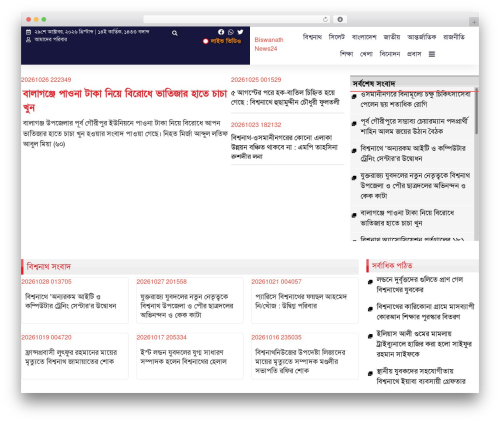Open the জাতীয় menu item

tap(392, 37)
